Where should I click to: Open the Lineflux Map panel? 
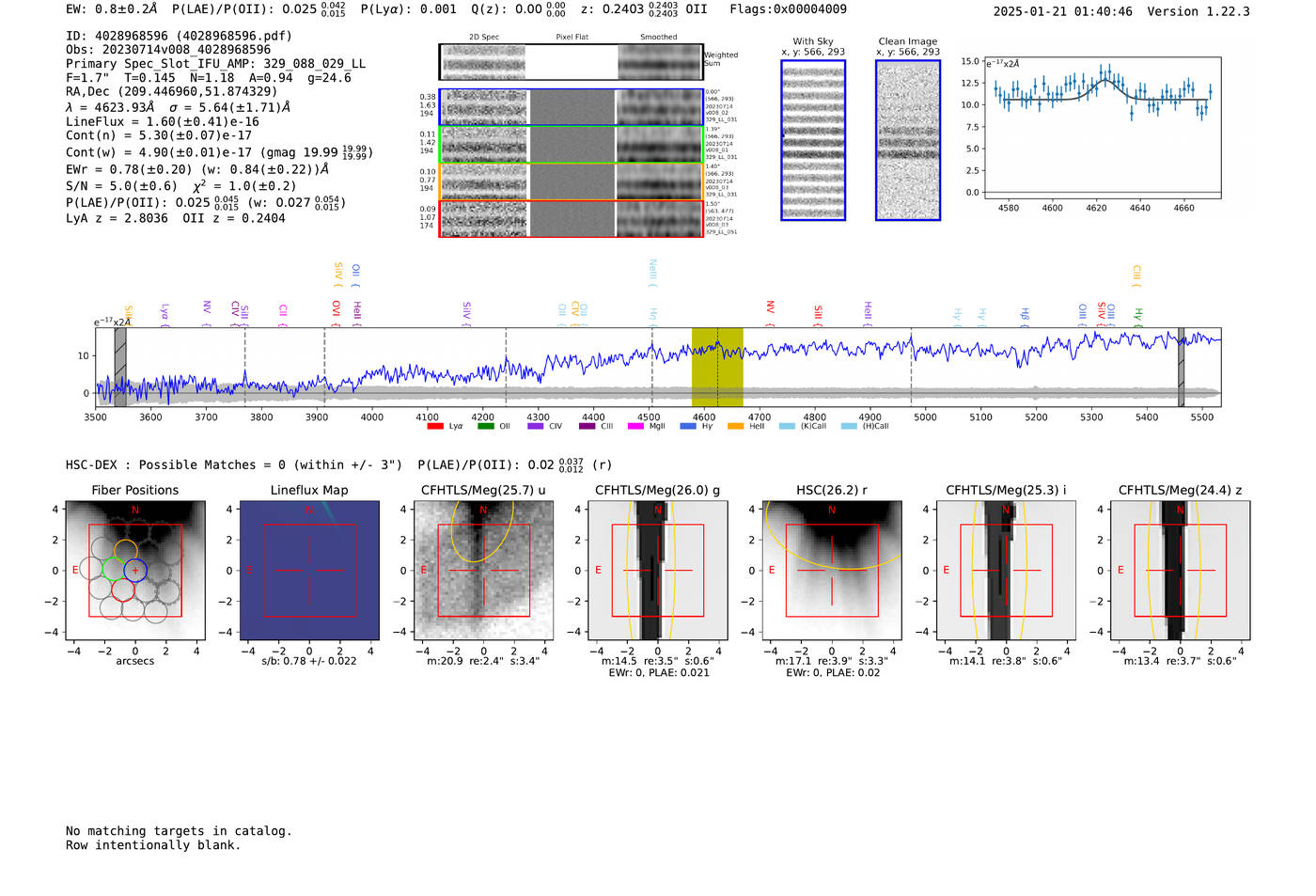[x=309, y=571]
